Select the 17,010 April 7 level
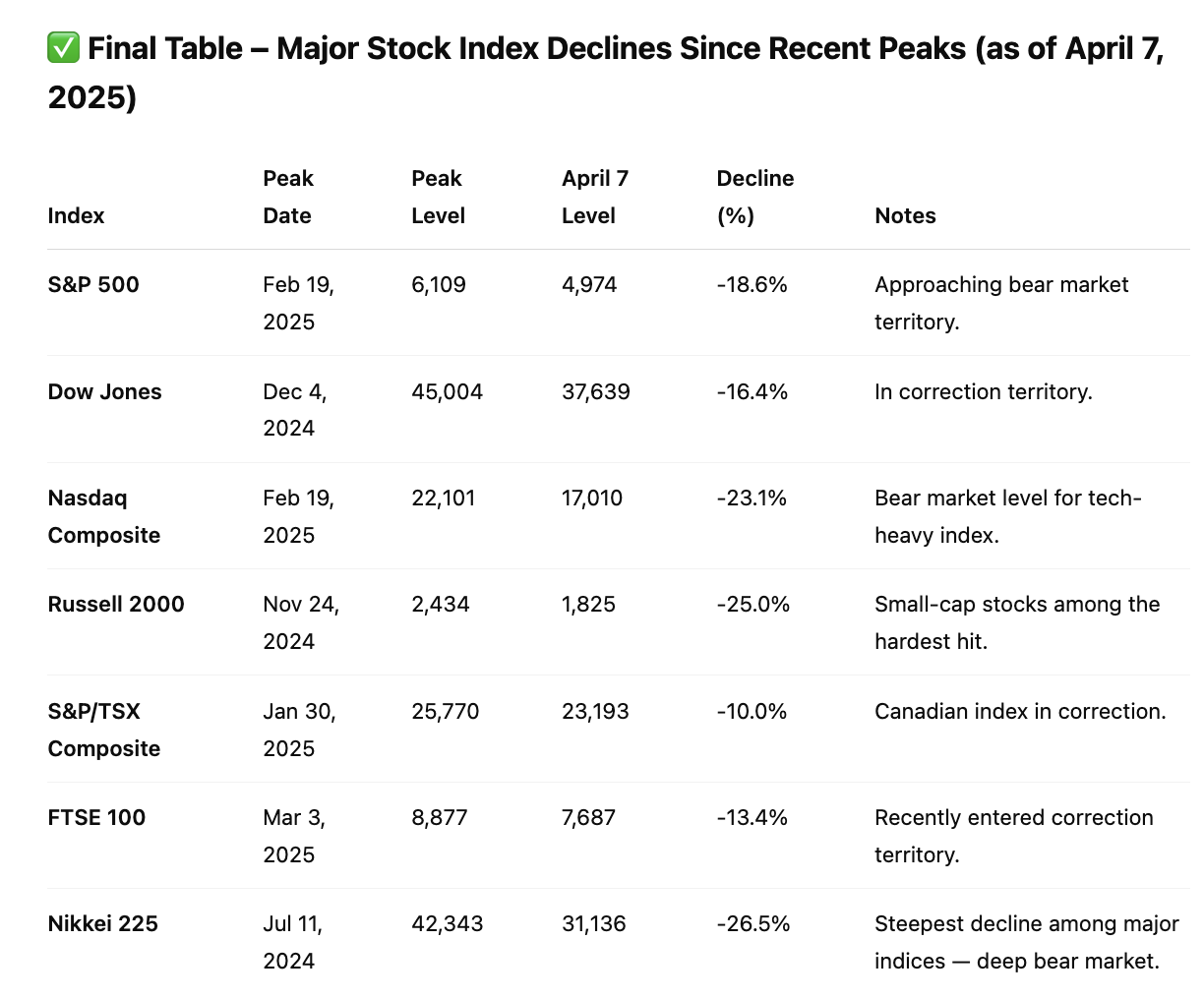 click(x=592, y=498)
